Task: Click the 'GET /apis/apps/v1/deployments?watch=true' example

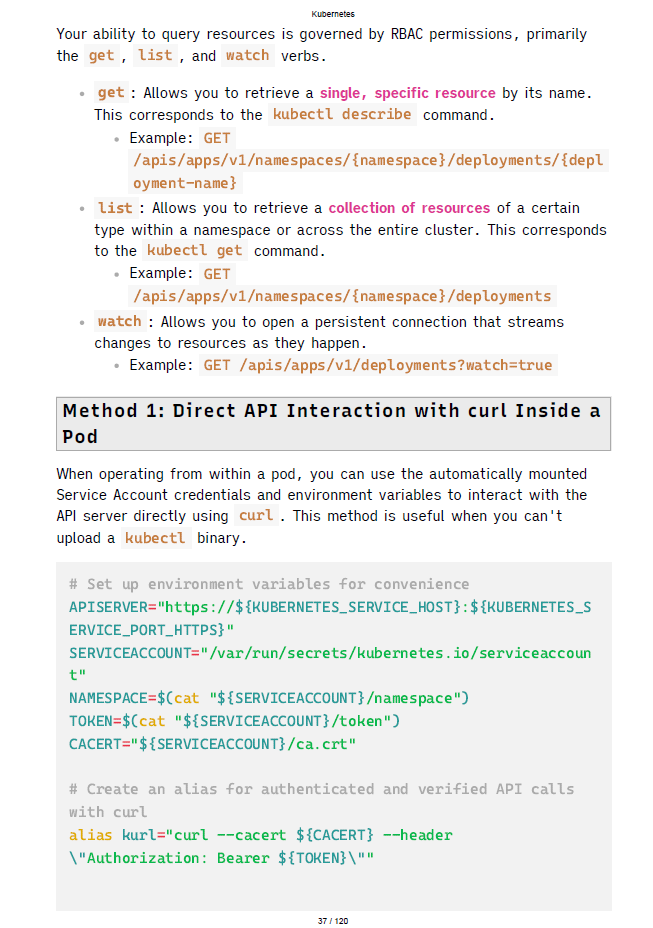Action: coord(377,365)
